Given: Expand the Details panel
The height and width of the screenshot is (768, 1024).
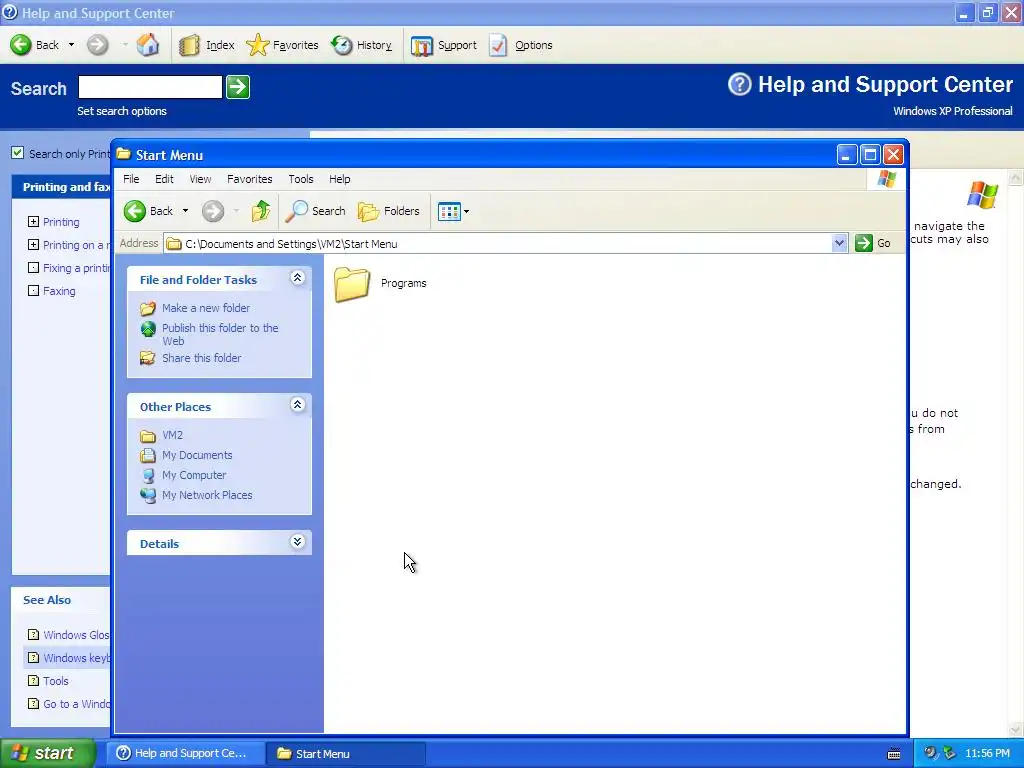Looking at the screenshot, I should 297,542.
